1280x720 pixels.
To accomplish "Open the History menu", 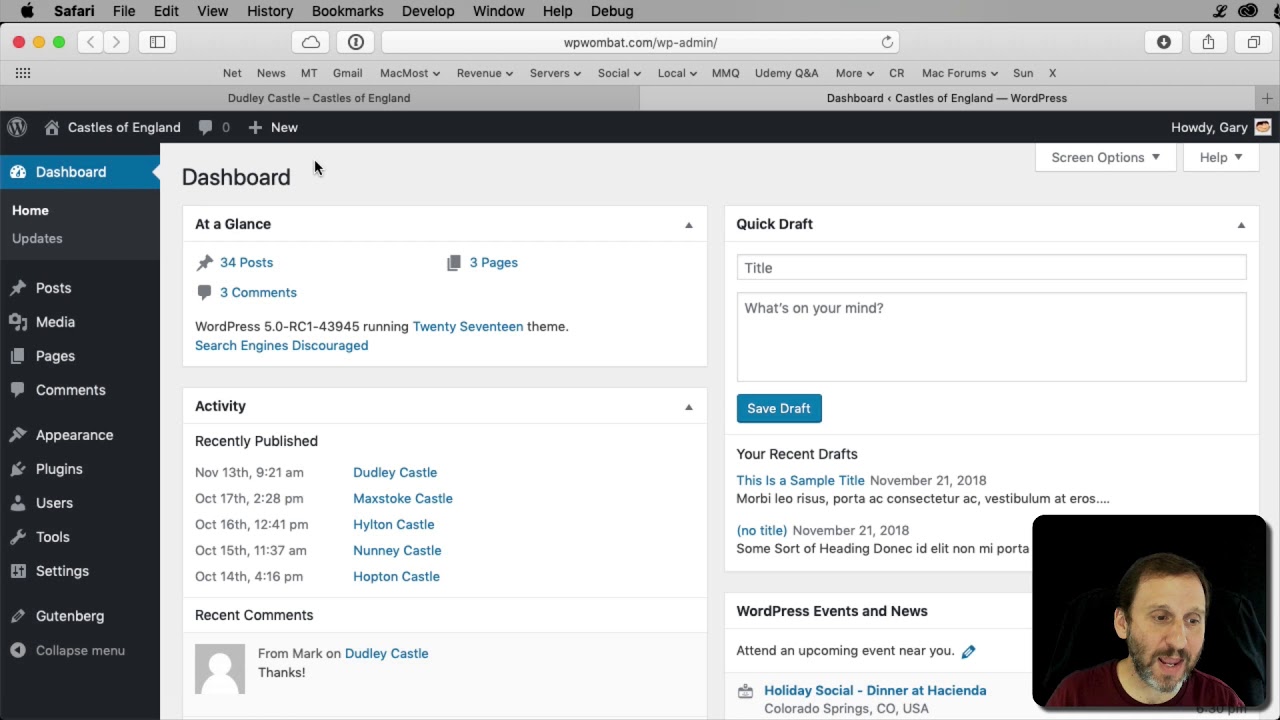I will [x=270, y=11].
